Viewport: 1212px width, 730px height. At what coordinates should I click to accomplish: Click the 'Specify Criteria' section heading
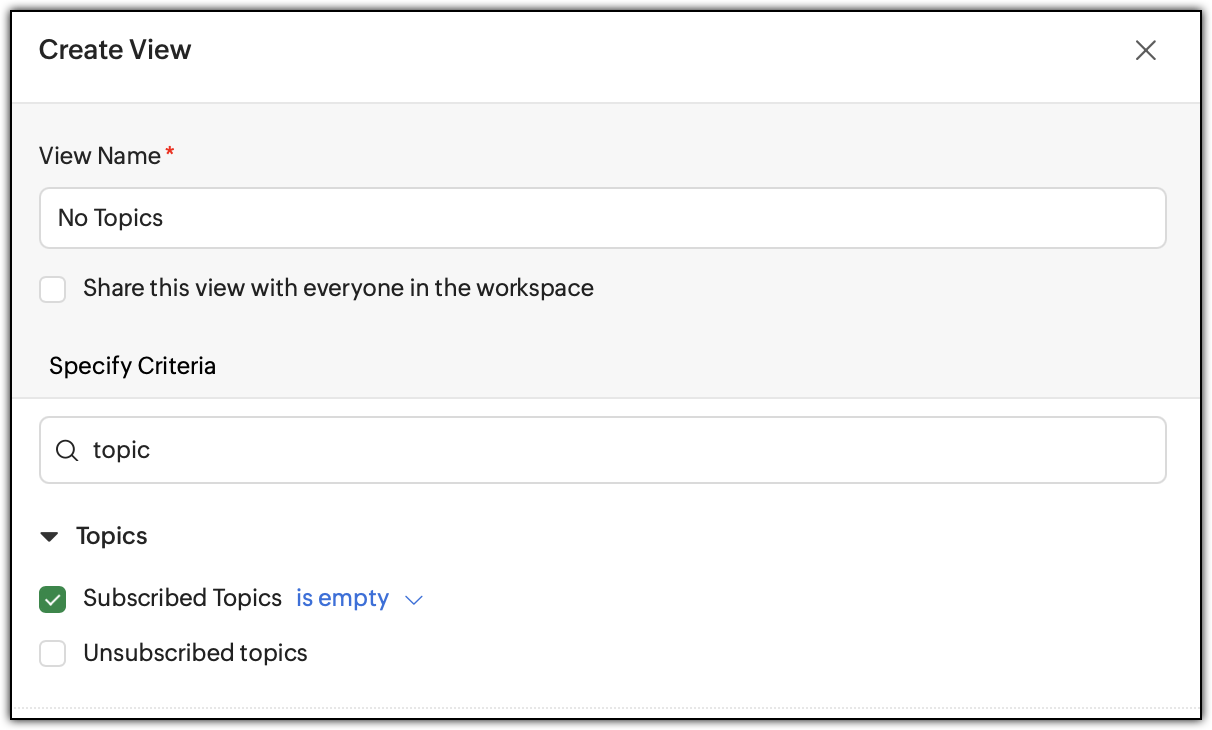133,366
